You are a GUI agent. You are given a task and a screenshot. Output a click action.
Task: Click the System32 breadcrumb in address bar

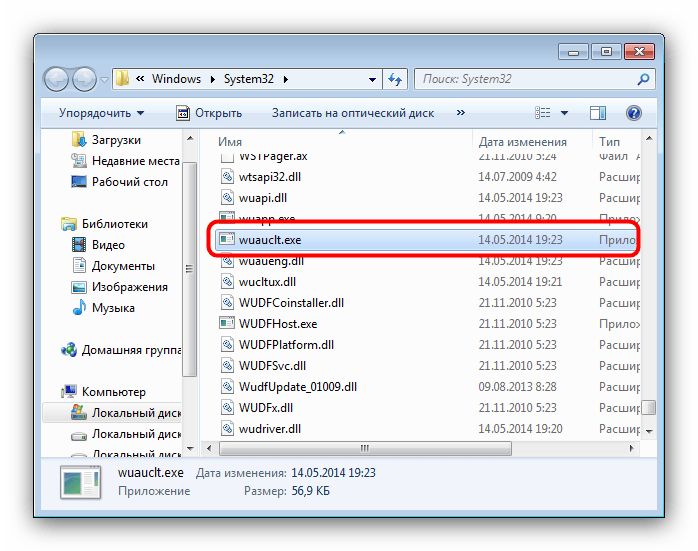click(x=248, y=79)
